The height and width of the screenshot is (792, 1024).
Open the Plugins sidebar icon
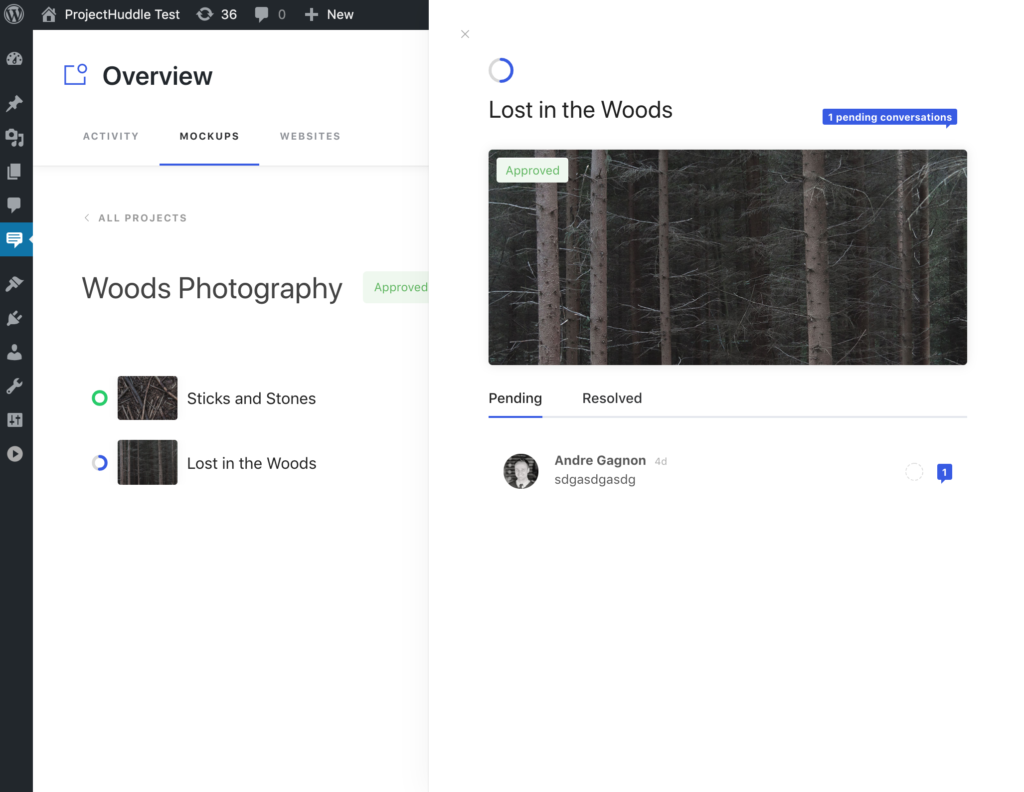(x=14, y=319)
